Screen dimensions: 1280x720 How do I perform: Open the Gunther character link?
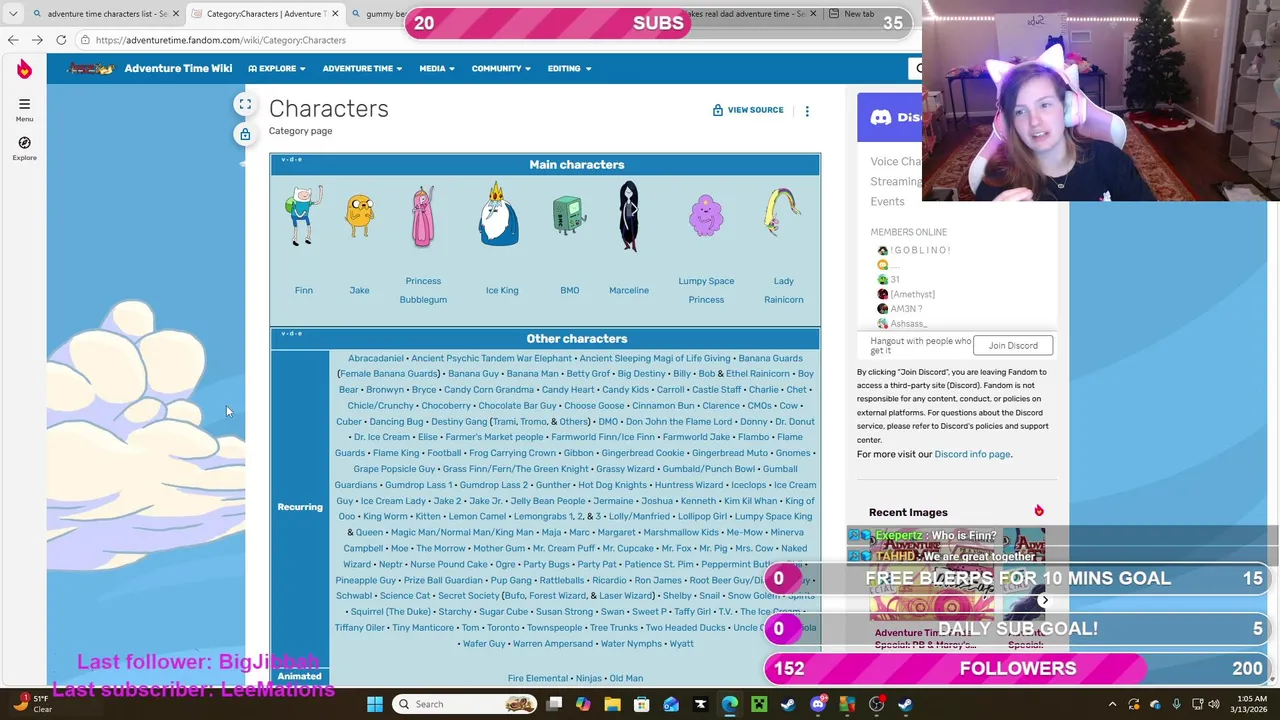point(553,485)
